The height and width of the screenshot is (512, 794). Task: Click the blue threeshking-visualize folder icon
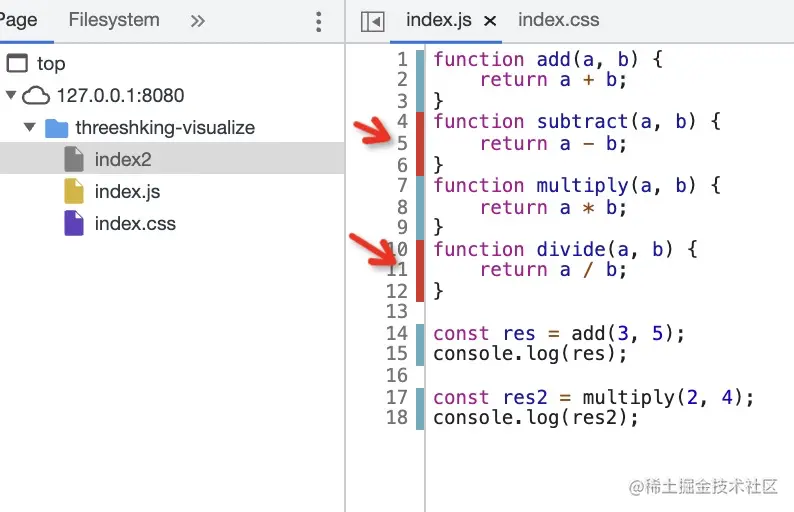56,128
